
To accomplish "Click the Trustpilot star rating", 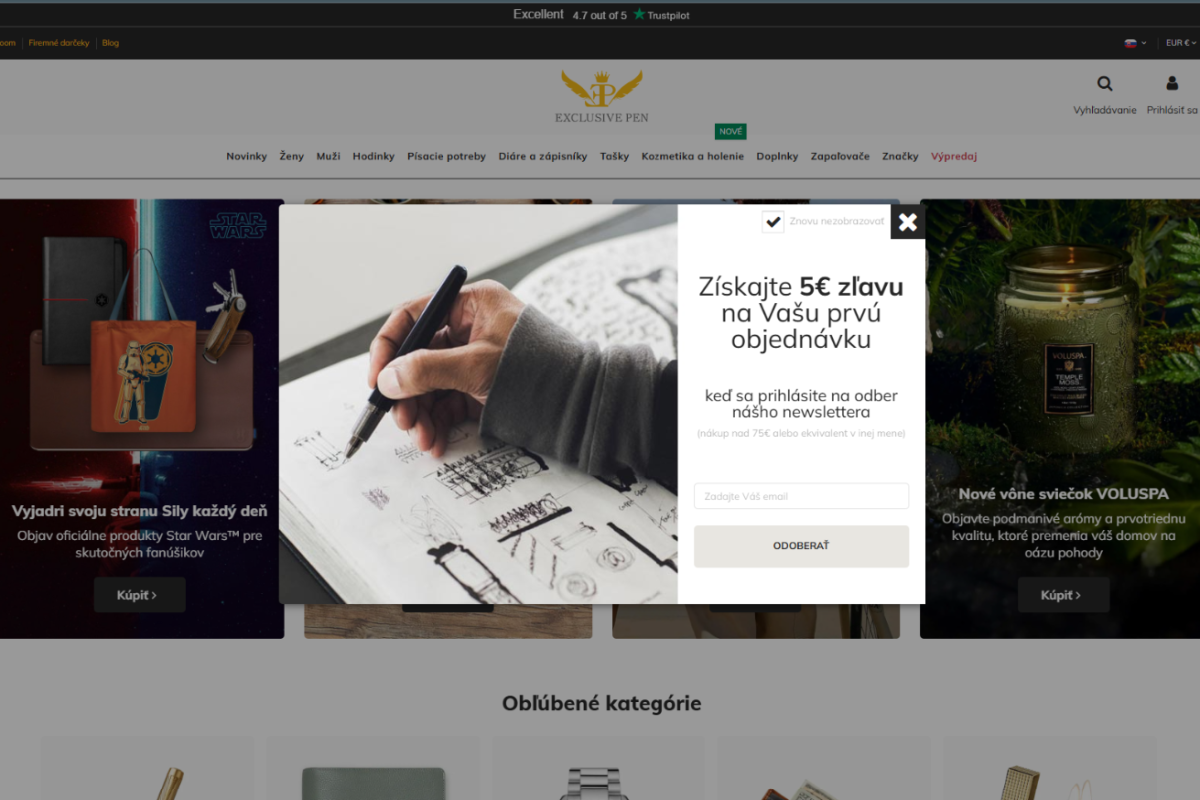I will [601, 14].
